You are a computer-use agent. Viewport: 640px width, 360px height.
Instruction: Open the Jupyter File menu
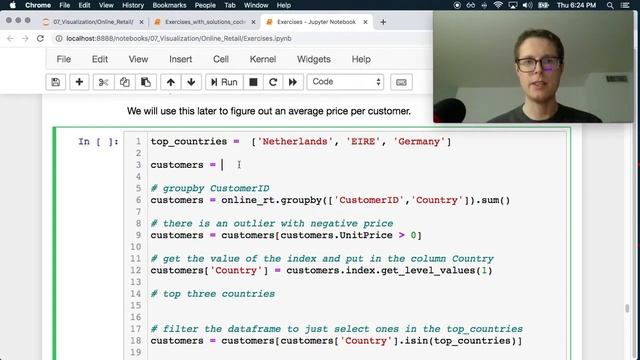[x=64, y=59]
